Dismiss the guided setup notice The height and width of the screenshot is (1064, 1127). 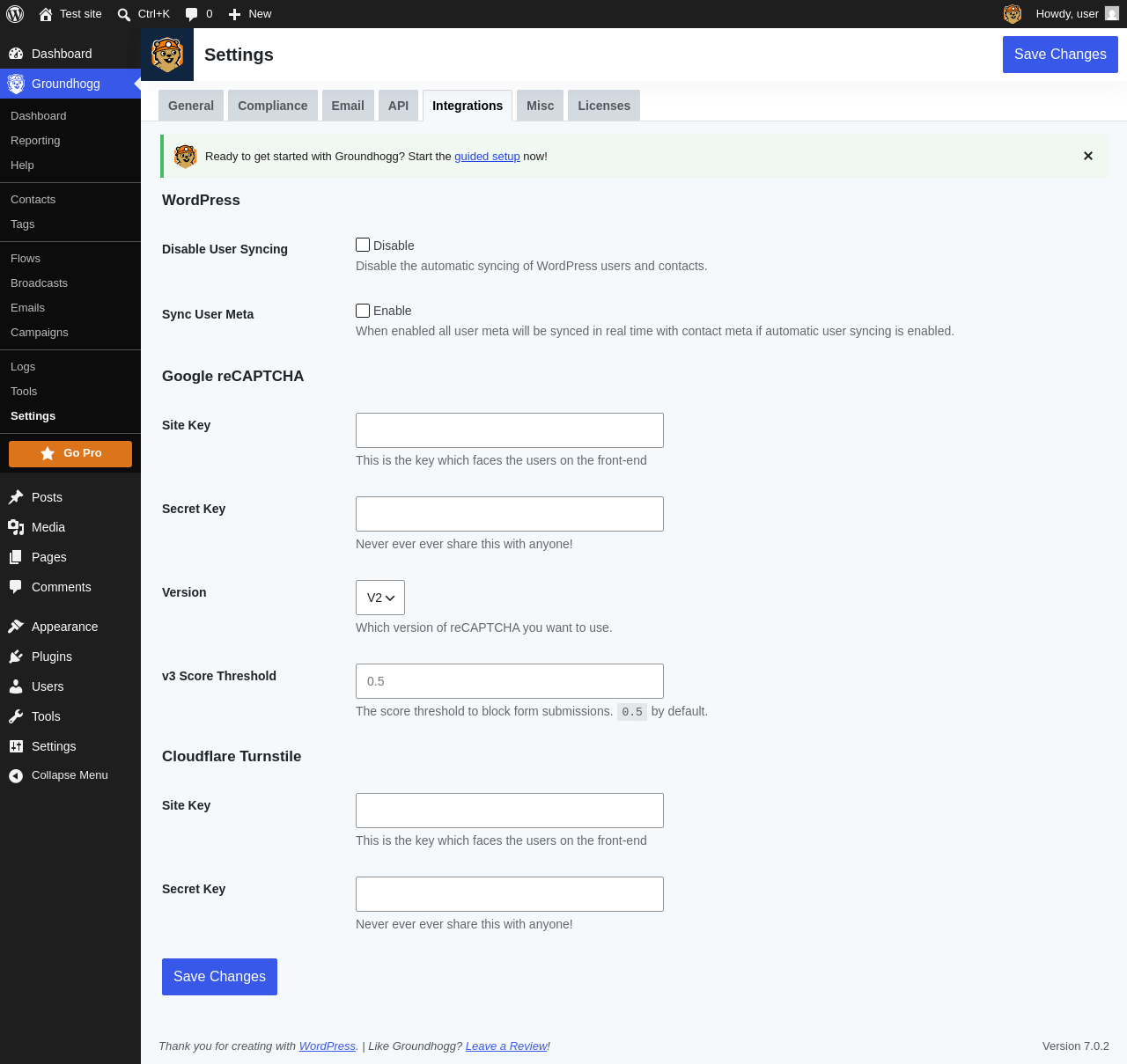coord(1088,156)
